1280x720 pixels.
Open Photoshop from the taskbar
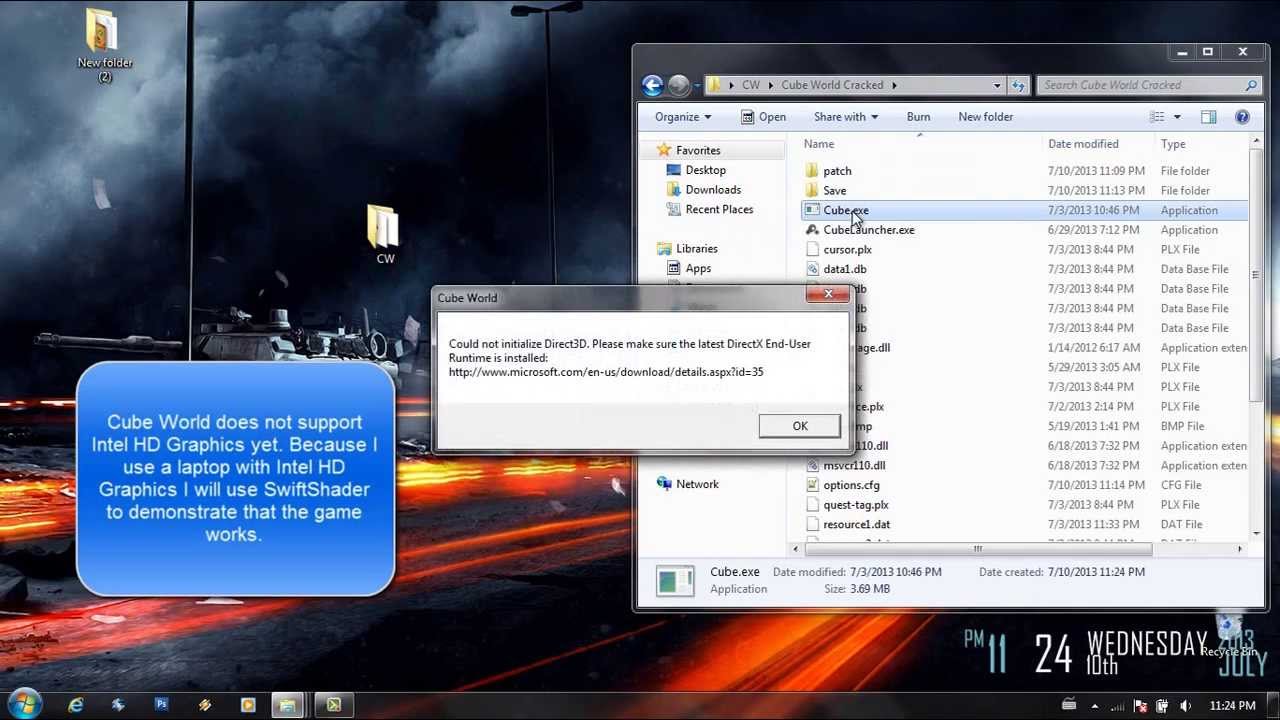click(161, 705)
